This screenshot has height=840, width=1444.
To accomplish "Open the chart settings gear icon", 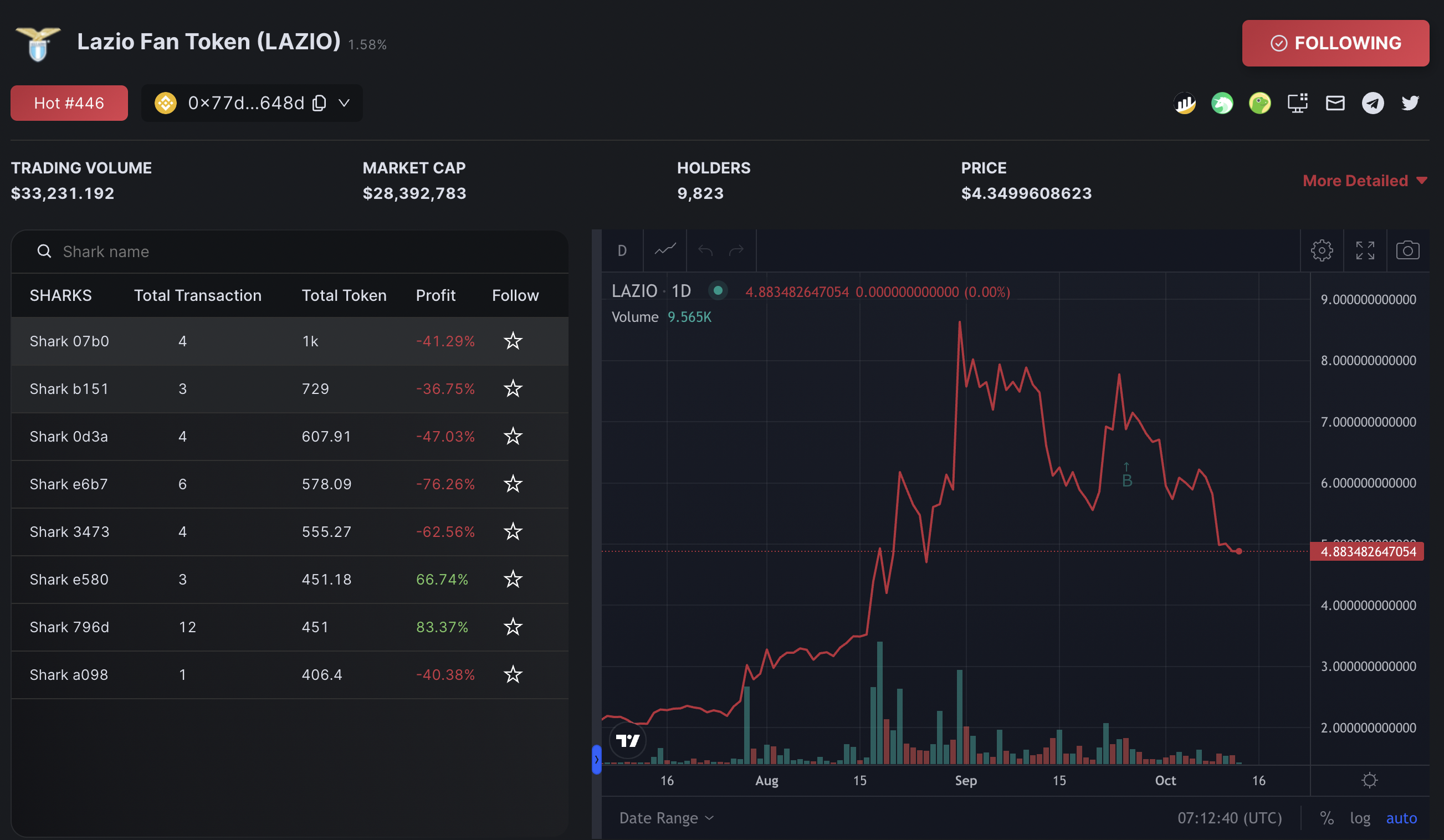I will (x=1322, y=250).
